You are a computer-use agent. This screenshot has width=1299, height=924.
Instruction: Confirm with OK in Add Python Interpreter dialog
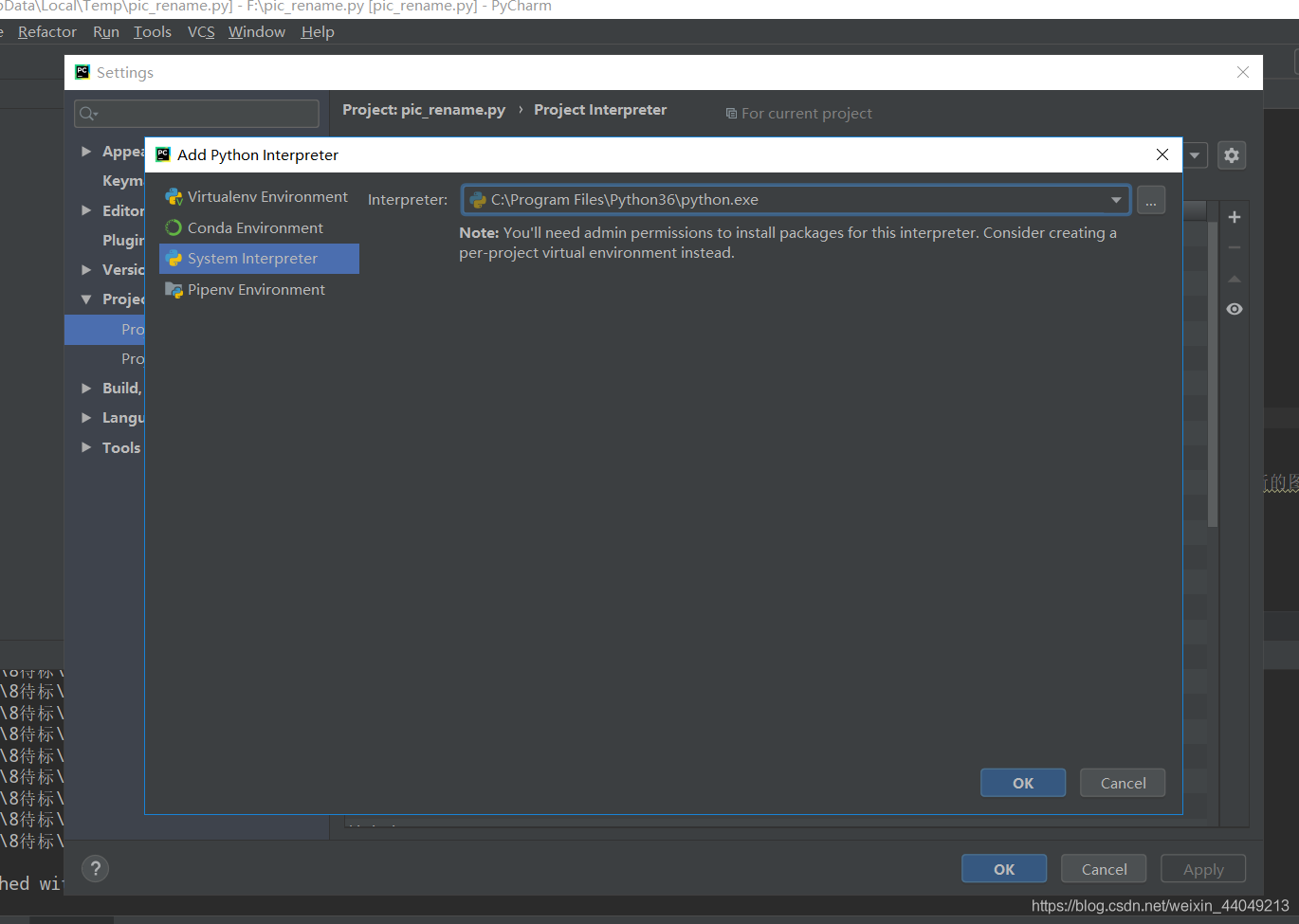(x=1022, y=782)
